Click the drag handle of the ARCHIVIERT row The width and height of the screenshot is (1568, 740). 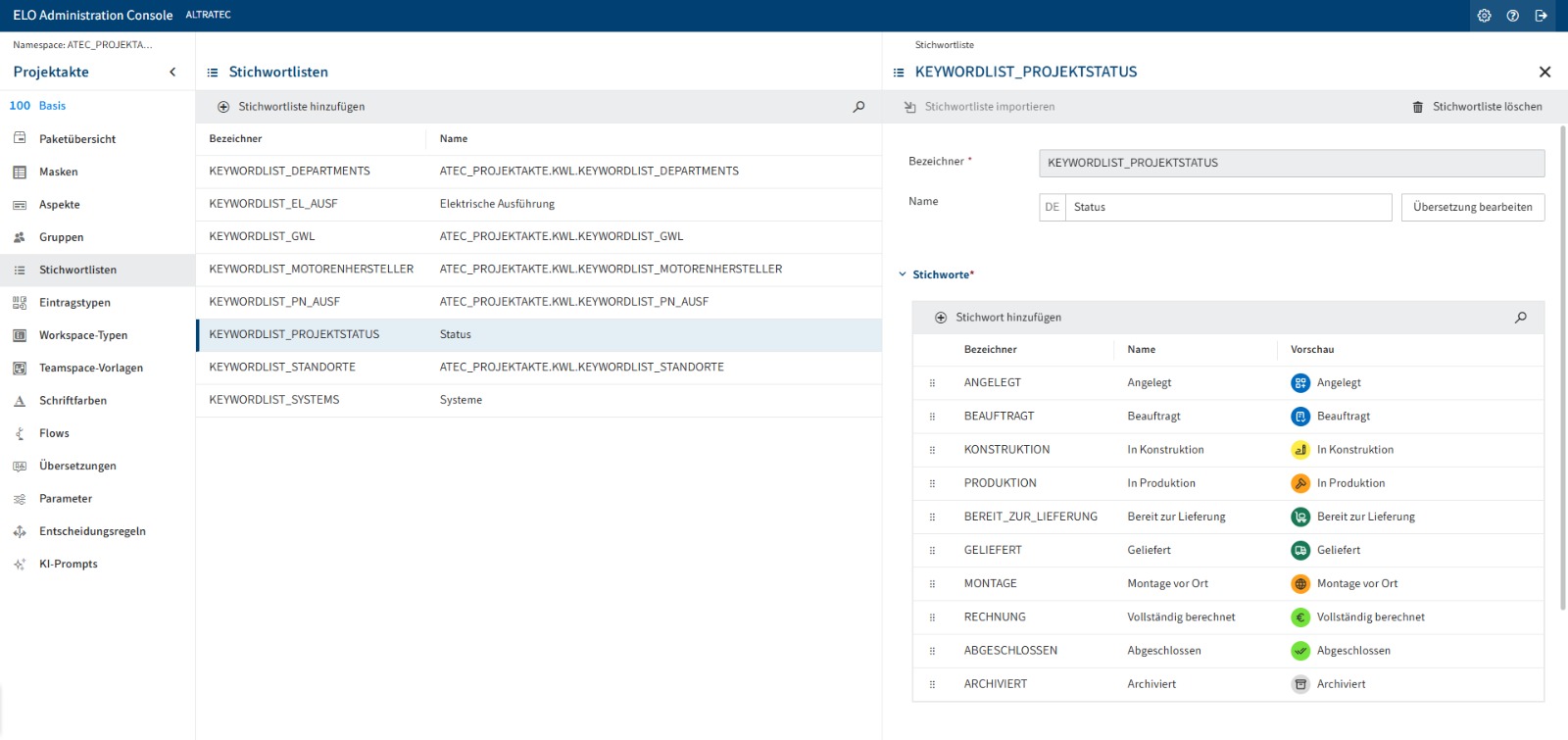932,684
